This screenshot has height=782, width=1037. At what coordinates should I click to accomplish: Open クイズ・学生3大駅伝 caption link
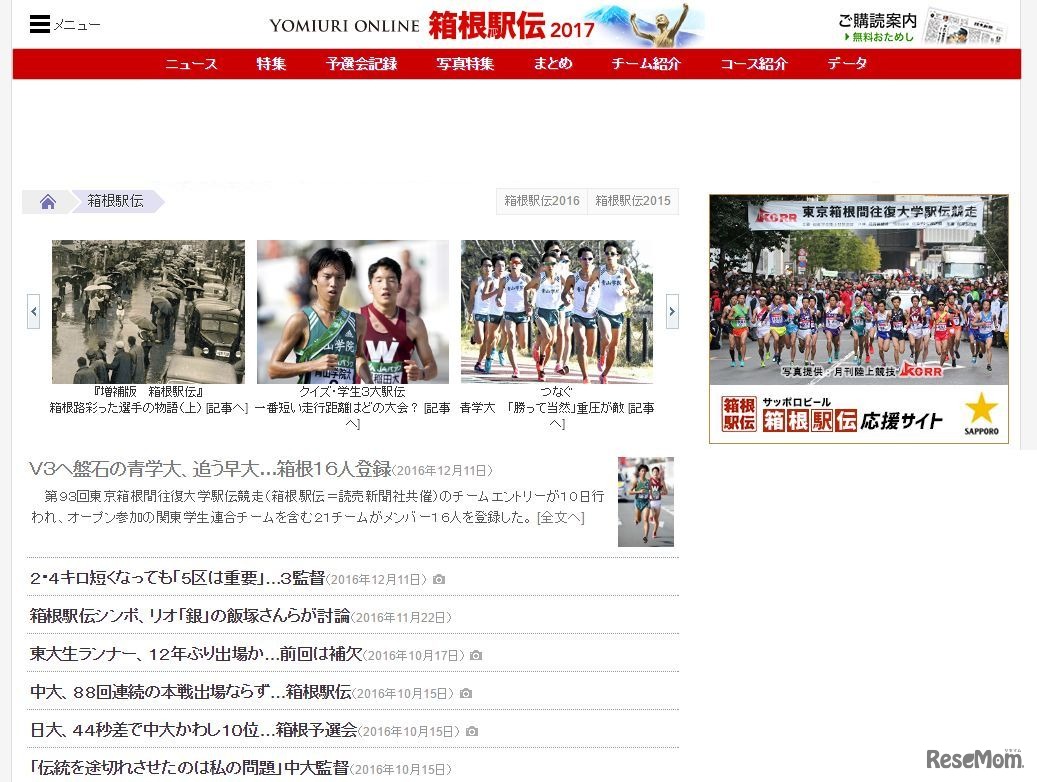tap(353, 408)
